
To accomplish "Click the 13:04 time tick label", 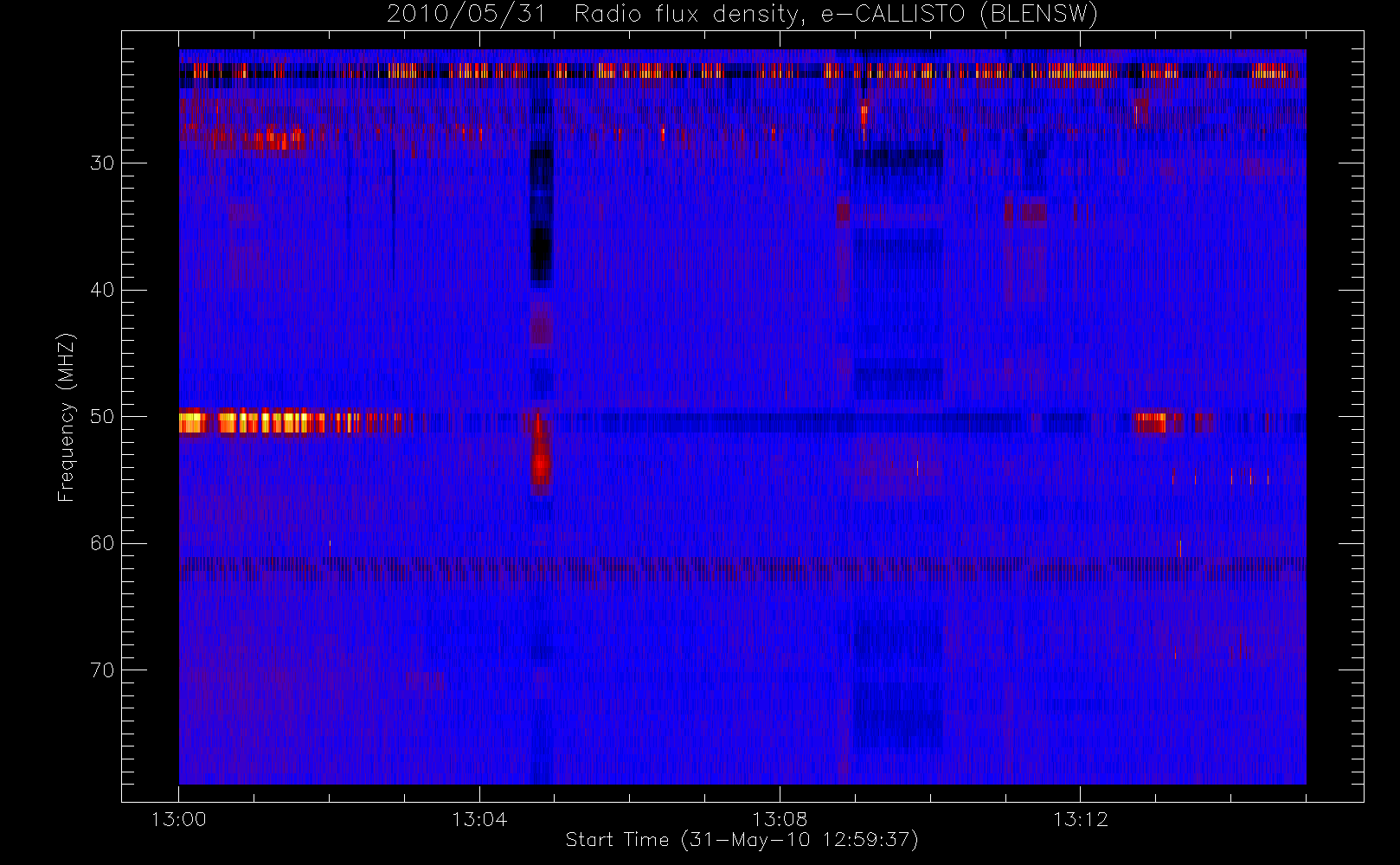I will click(479, 819).
